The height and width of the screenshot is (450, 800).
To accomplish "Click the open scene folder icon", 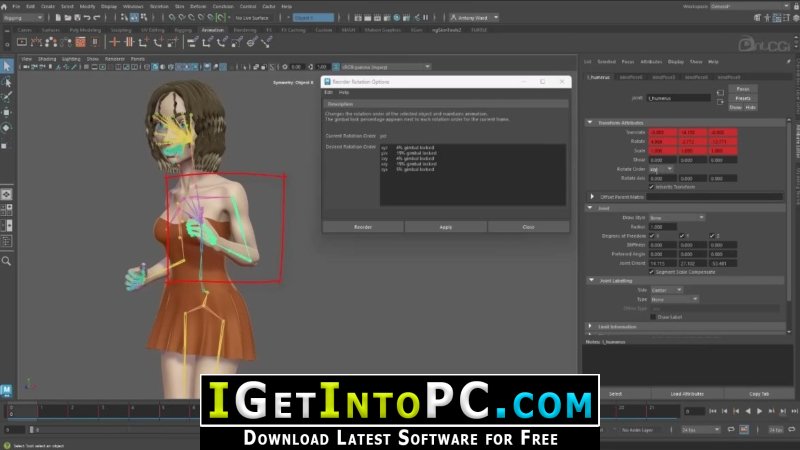I will tap(67, 17).
